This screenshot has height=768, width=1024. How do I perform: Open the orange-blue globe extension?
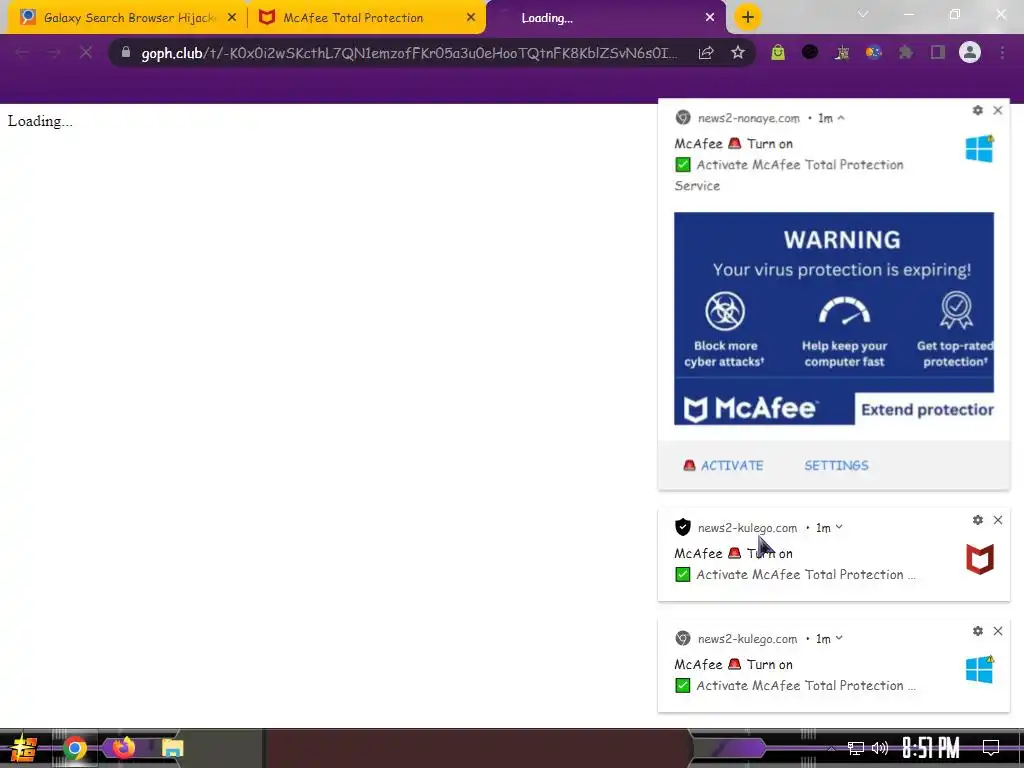point(874,52)
